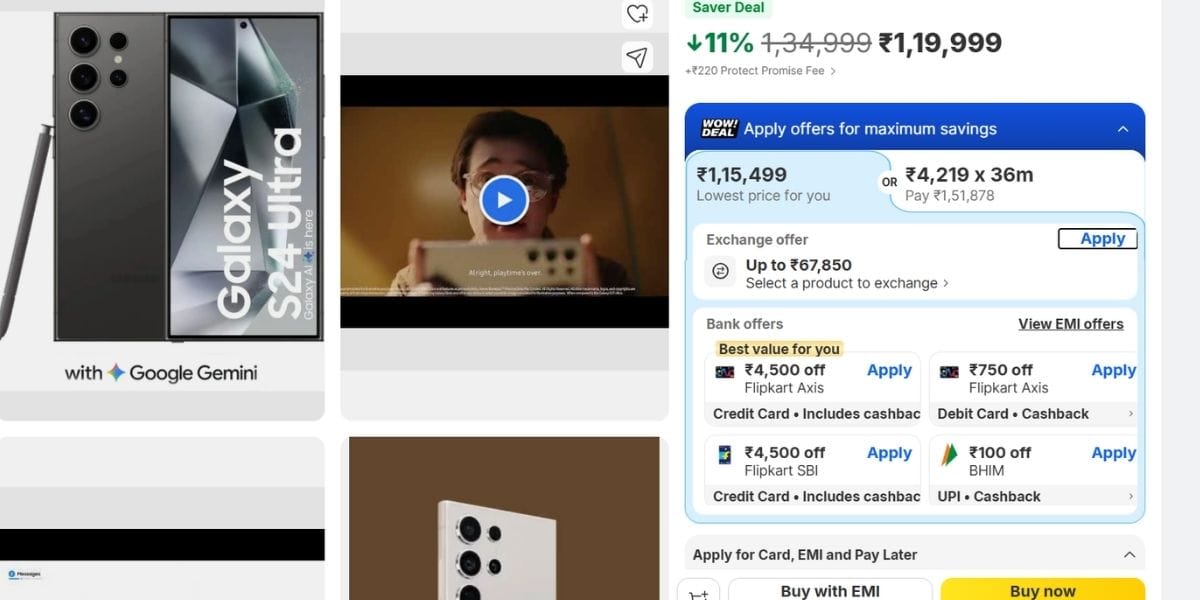The height and width of the screenshot is (600, 1200).
Task: Click the Buy with EMI button
Action: pos(830,590)
